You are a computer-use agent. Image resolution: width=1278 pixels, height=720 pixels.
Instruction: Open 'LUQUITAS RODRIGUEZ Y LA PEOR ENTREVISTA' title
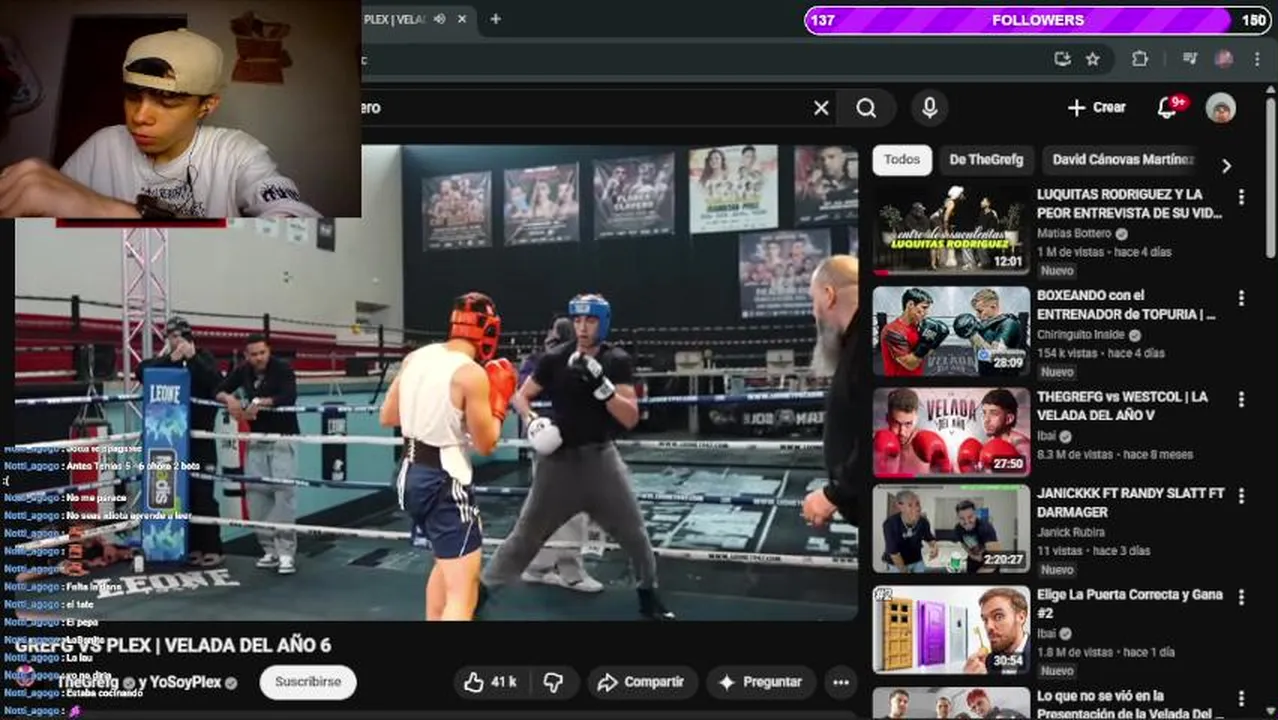(x=1130, y=203)
